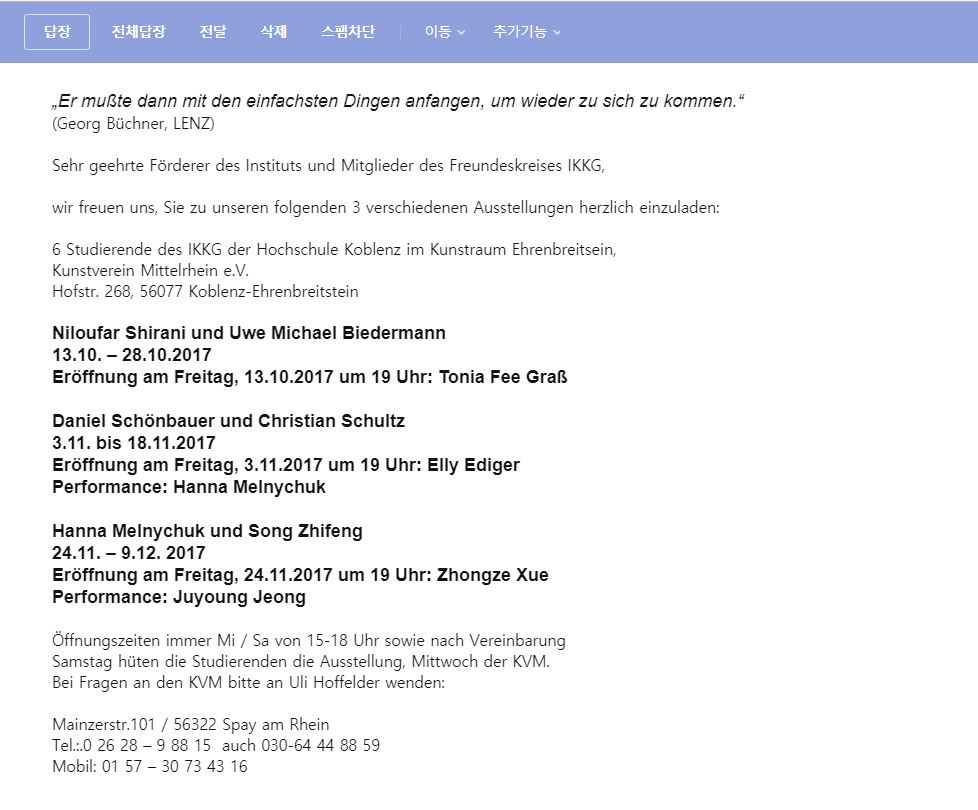The height and width of the screenshot is (810, 978).
Task: Delete the mail using 삭제
Action: [274, 32]
